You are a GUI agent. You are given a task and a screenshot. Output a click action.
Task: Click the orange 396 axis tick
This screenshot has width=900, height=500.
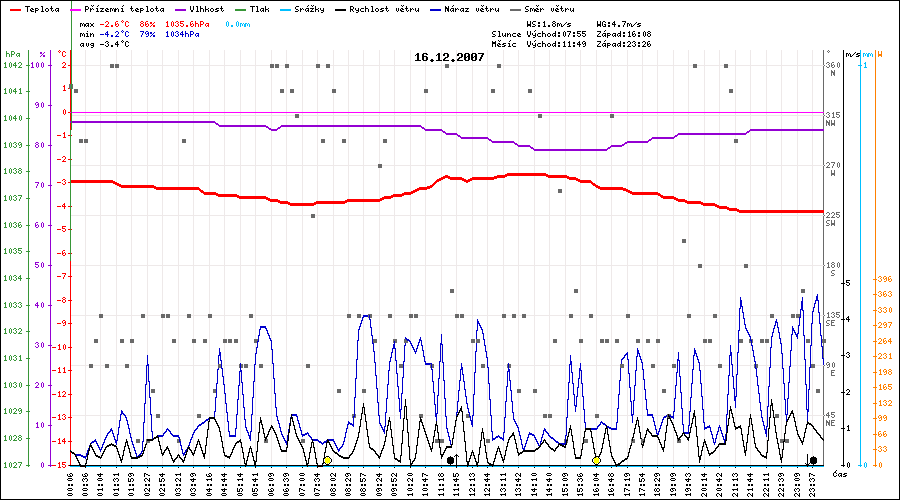pyautogui.click(x=885, y=279)
